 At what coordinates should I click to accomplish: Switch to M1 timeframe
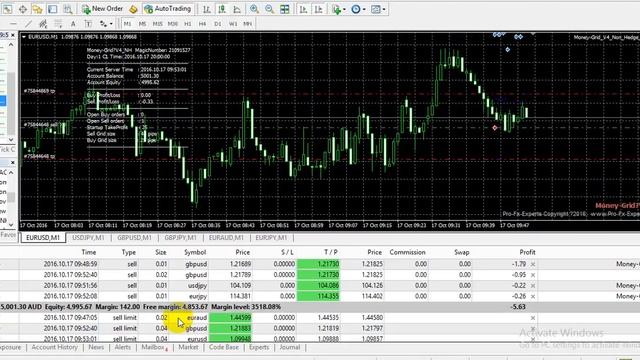point(127,24)
